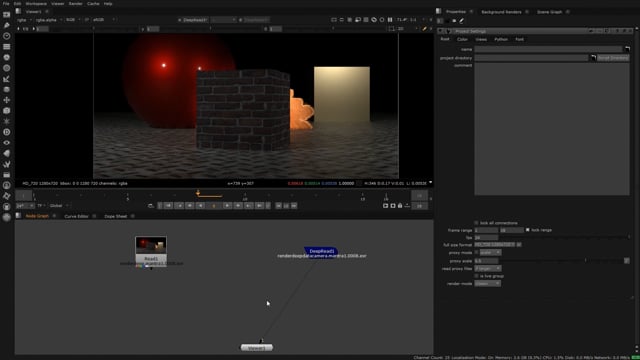The width and height of the screenshot is (640, 360).
Task: Click the timeline playhead marker
Action: point(198,193)
